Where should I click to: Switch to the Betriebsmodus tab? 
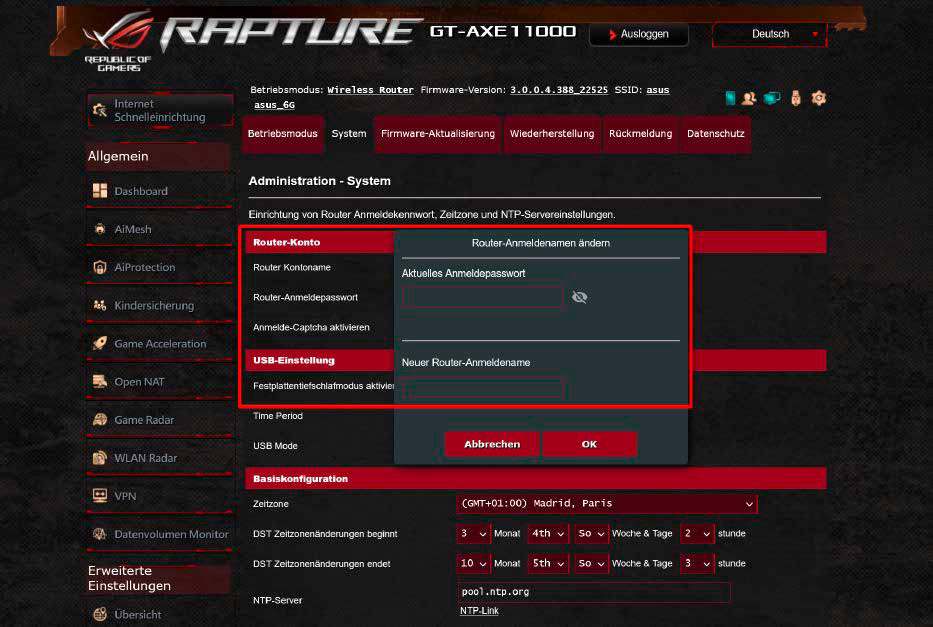[x=283, y=134]
